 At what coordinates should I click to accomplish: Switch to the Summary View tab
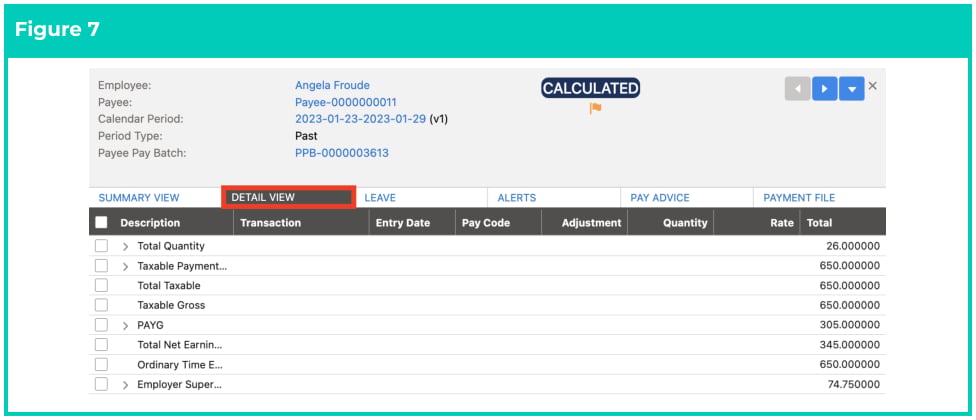tap(139, 198)
